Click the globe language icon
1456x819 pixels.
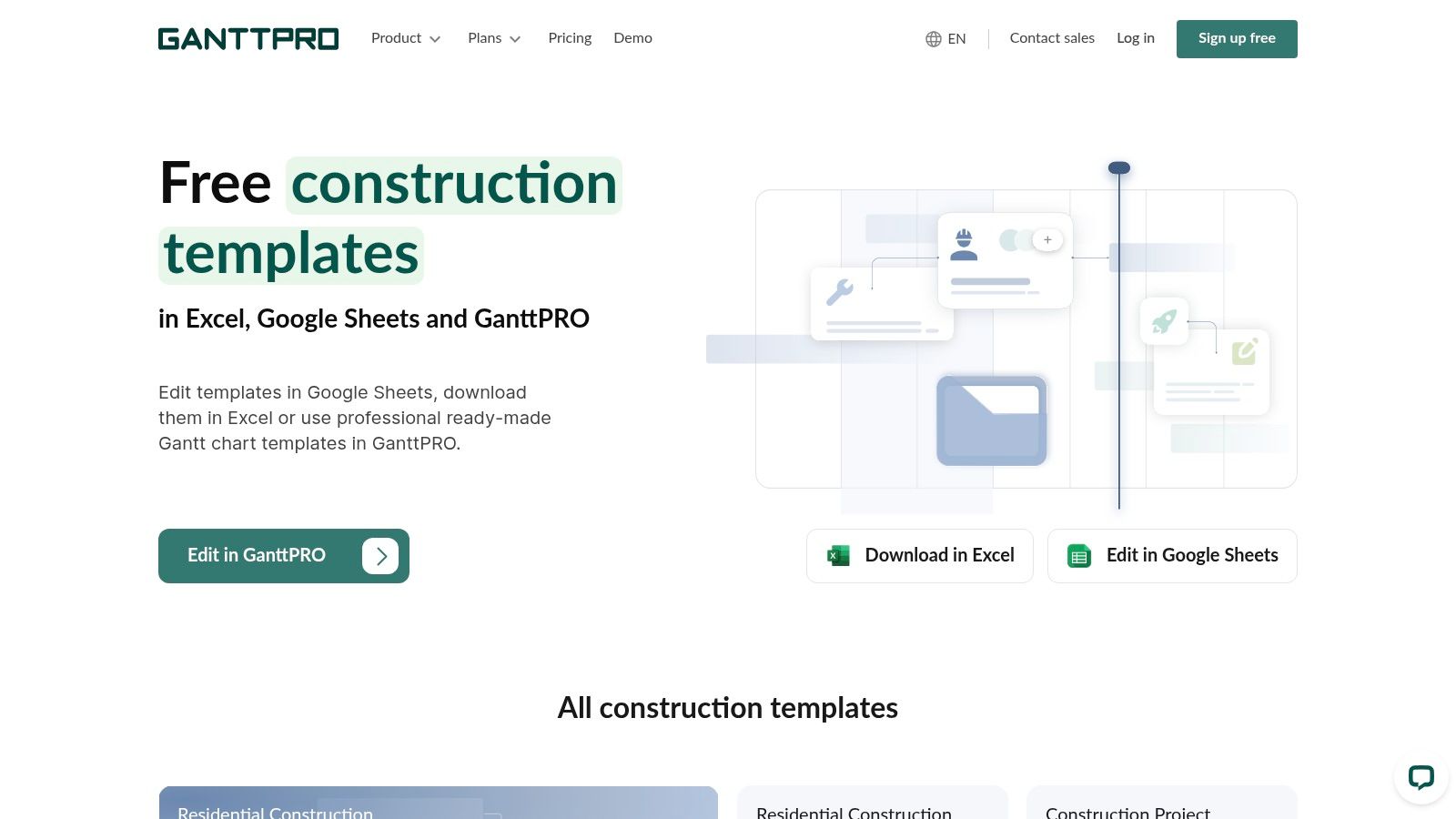coord(934,39)
